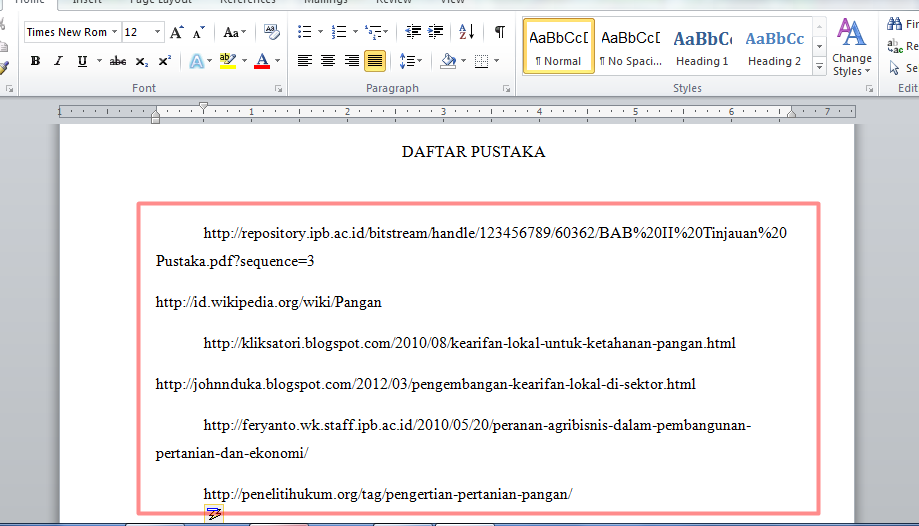The image size is (919, 526).
Task: Click Text Effects icon
Action: click(196, 61)
